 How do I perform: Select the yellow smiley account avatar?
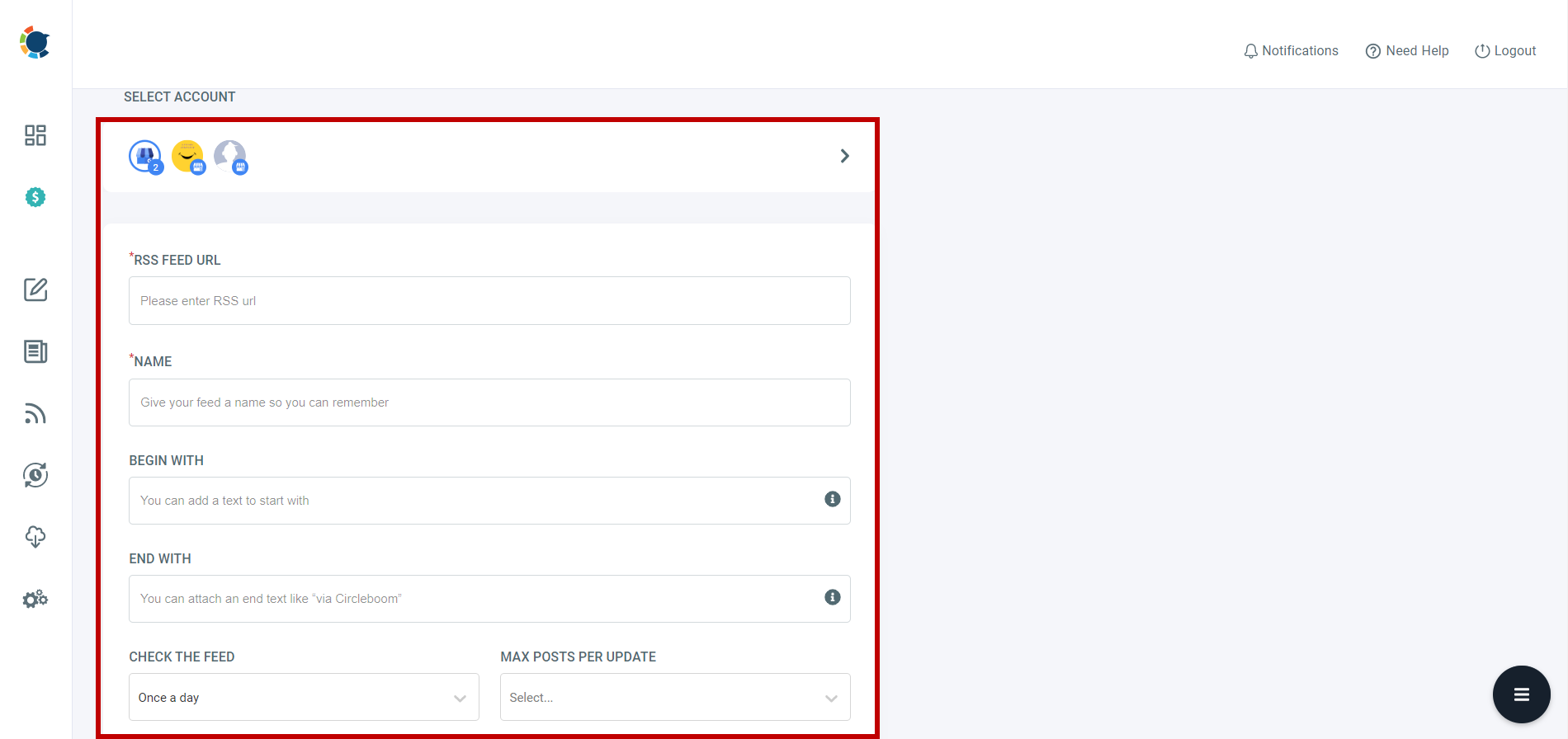[187, 156]
